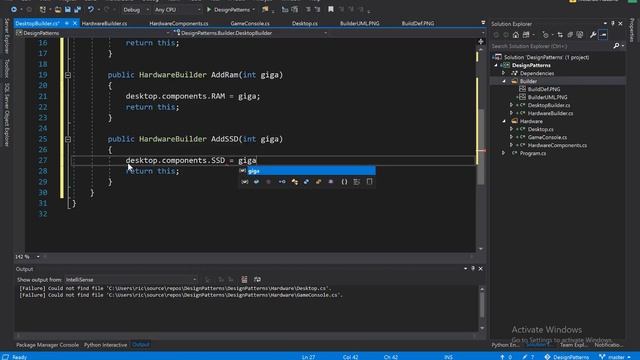Click Switch Views icon in Solution Explorer
The height and width of the screenshot is (360, 640).
tap(526, 35)
